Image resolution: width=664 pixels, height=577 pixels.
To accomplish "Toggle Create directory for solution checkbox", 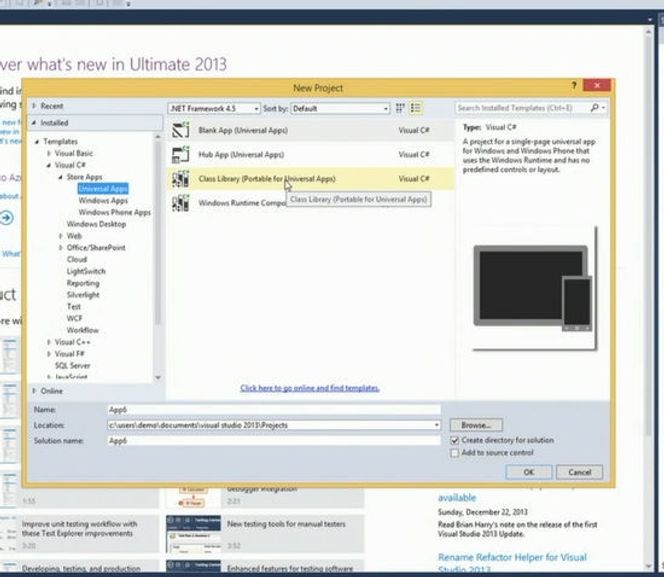I will (454, 440).
